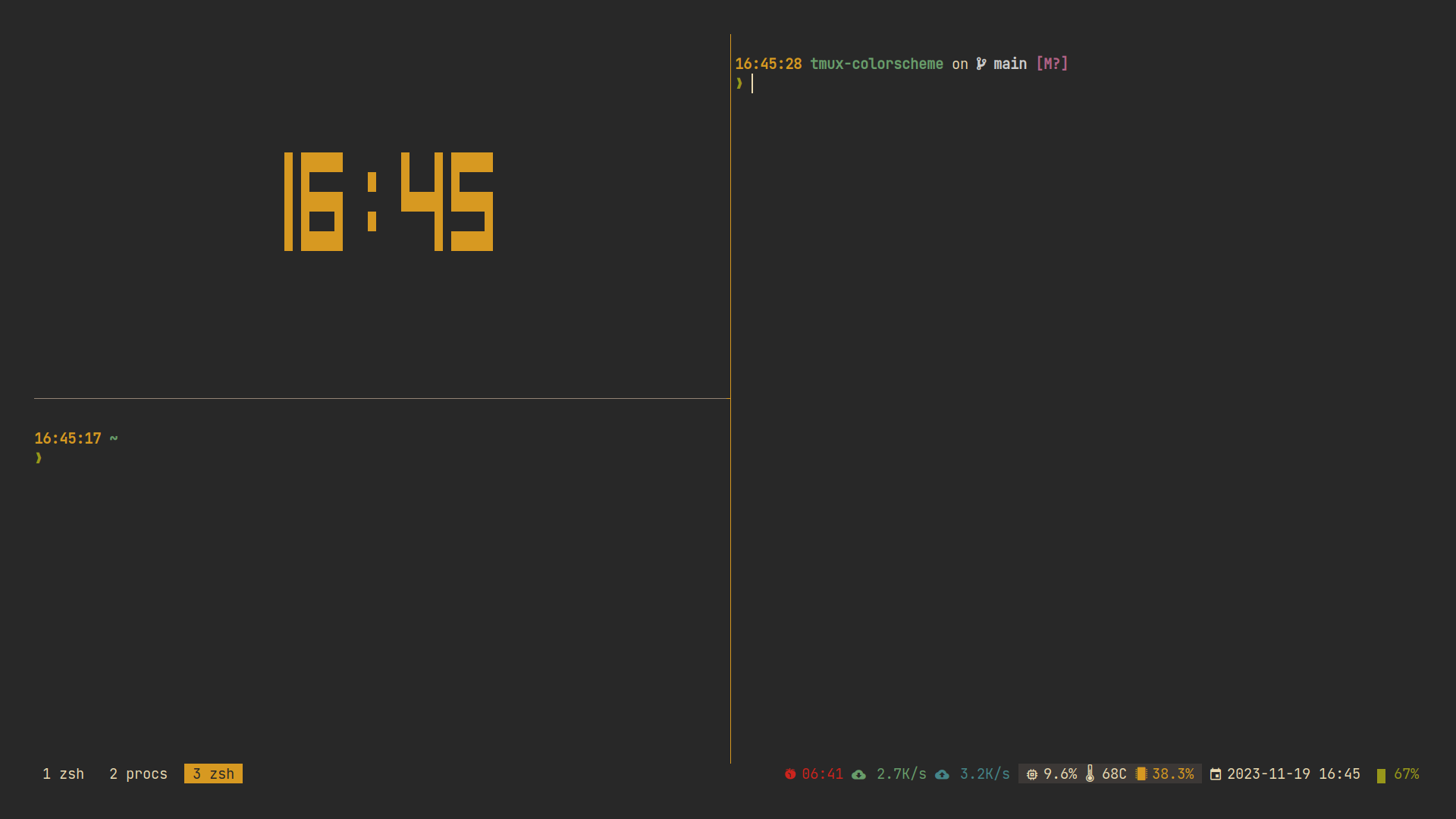The image size is (1456, 819).
Task: Click the memory usage 38.3% value
Action: tap(1173, 773)
